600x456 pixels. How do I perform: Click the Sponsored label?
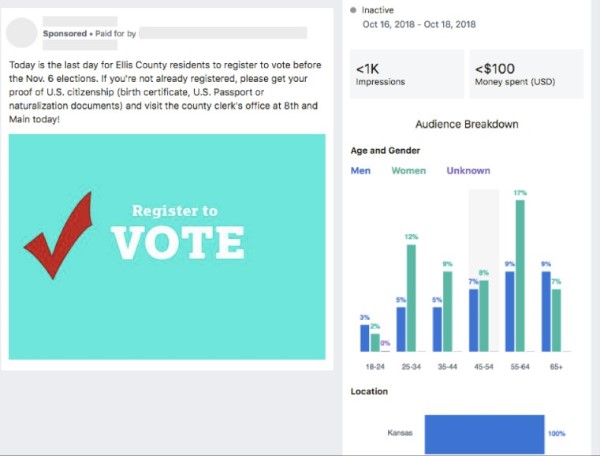click(x=65, y=34)
